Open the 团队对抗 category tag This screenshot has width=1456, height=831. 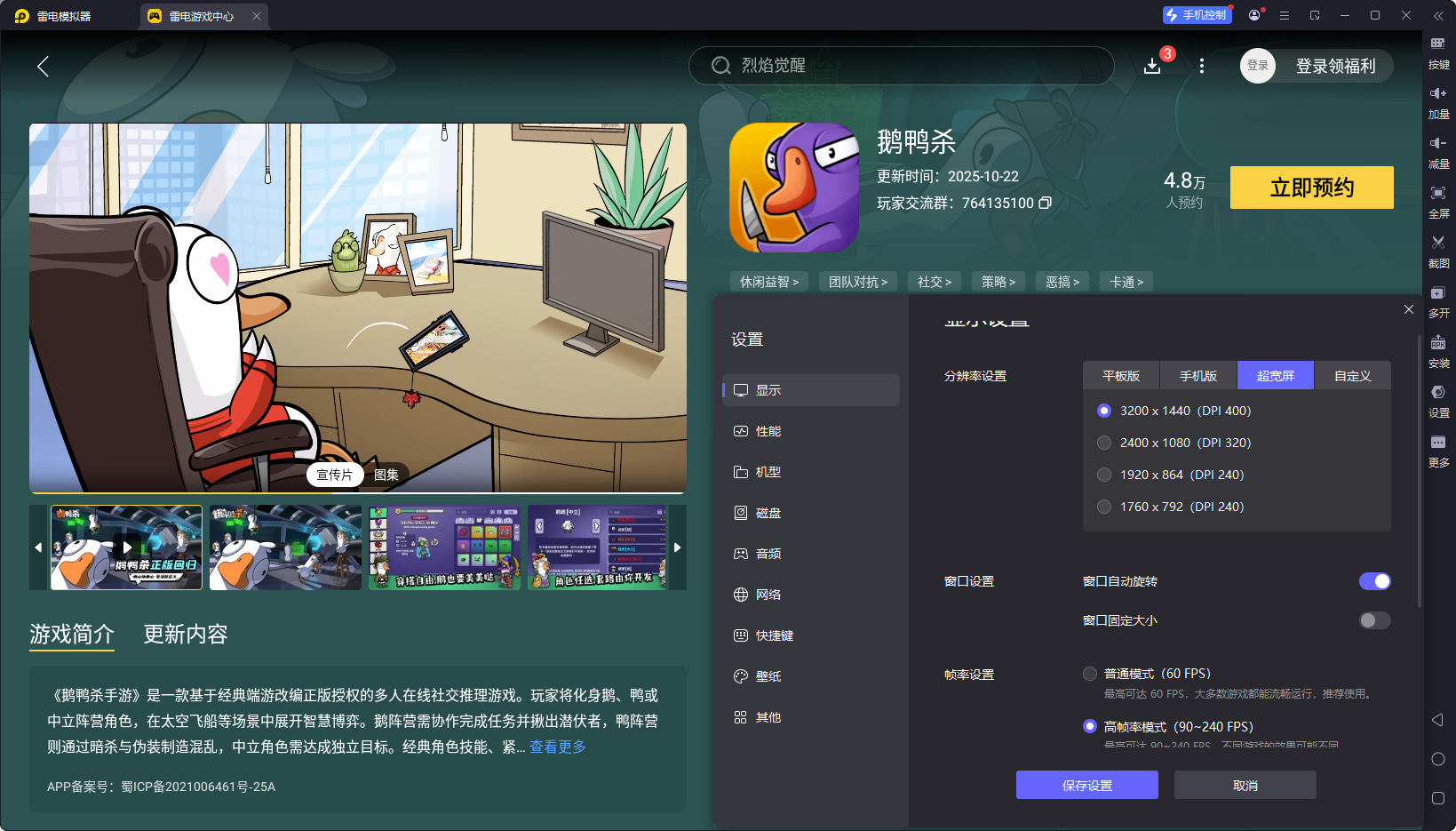click(858, 282)
